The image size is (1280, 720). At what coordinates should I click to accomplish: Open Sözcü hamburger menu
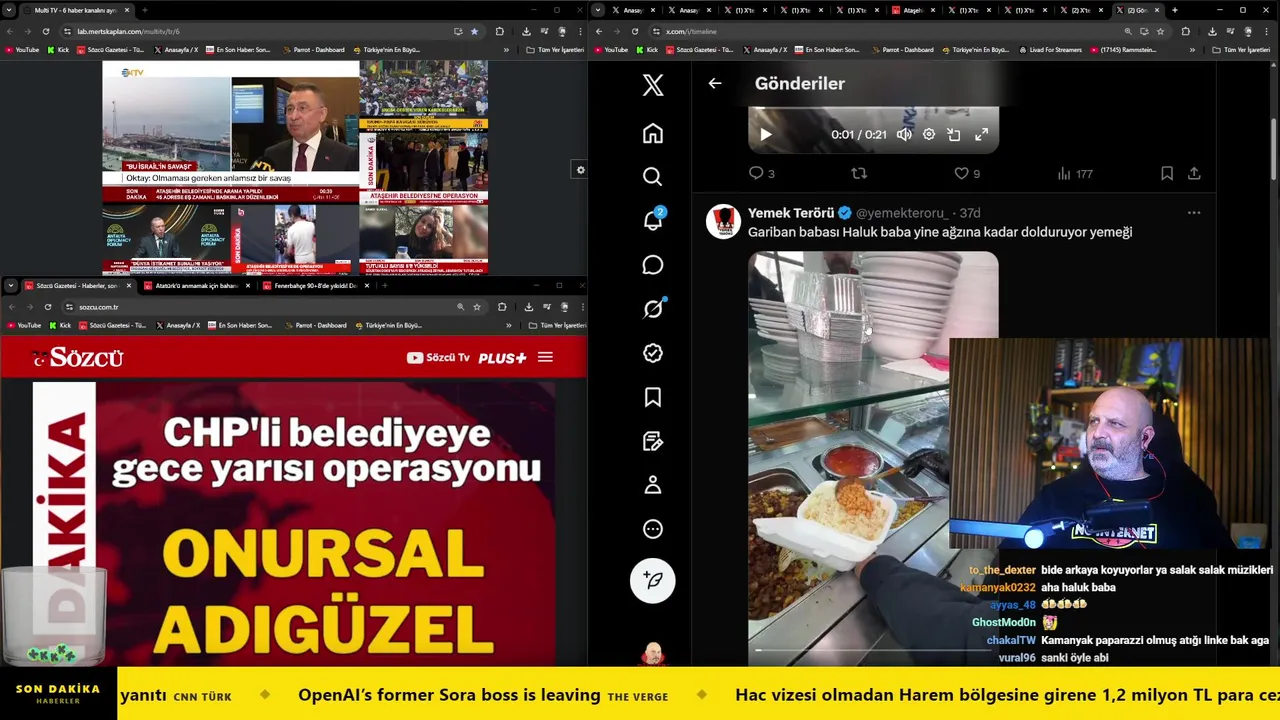click(545, 357)
